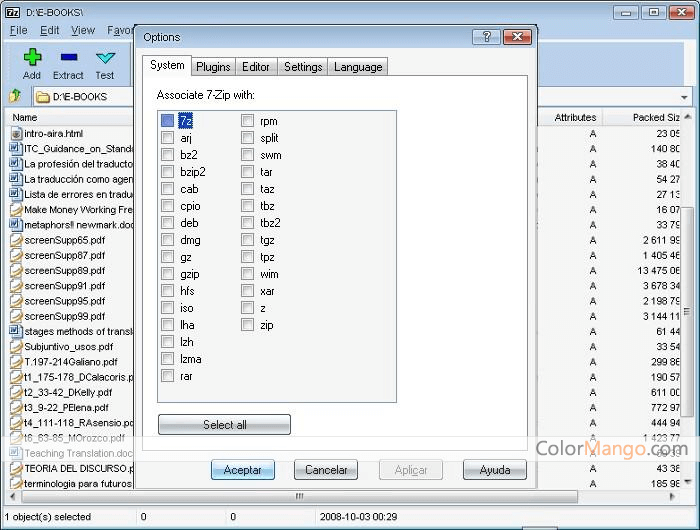Image resolution: width=700 pixels, height=530 pixels.
Task: Toggle the tar association checkbox
Action: [x=247, y=172]
